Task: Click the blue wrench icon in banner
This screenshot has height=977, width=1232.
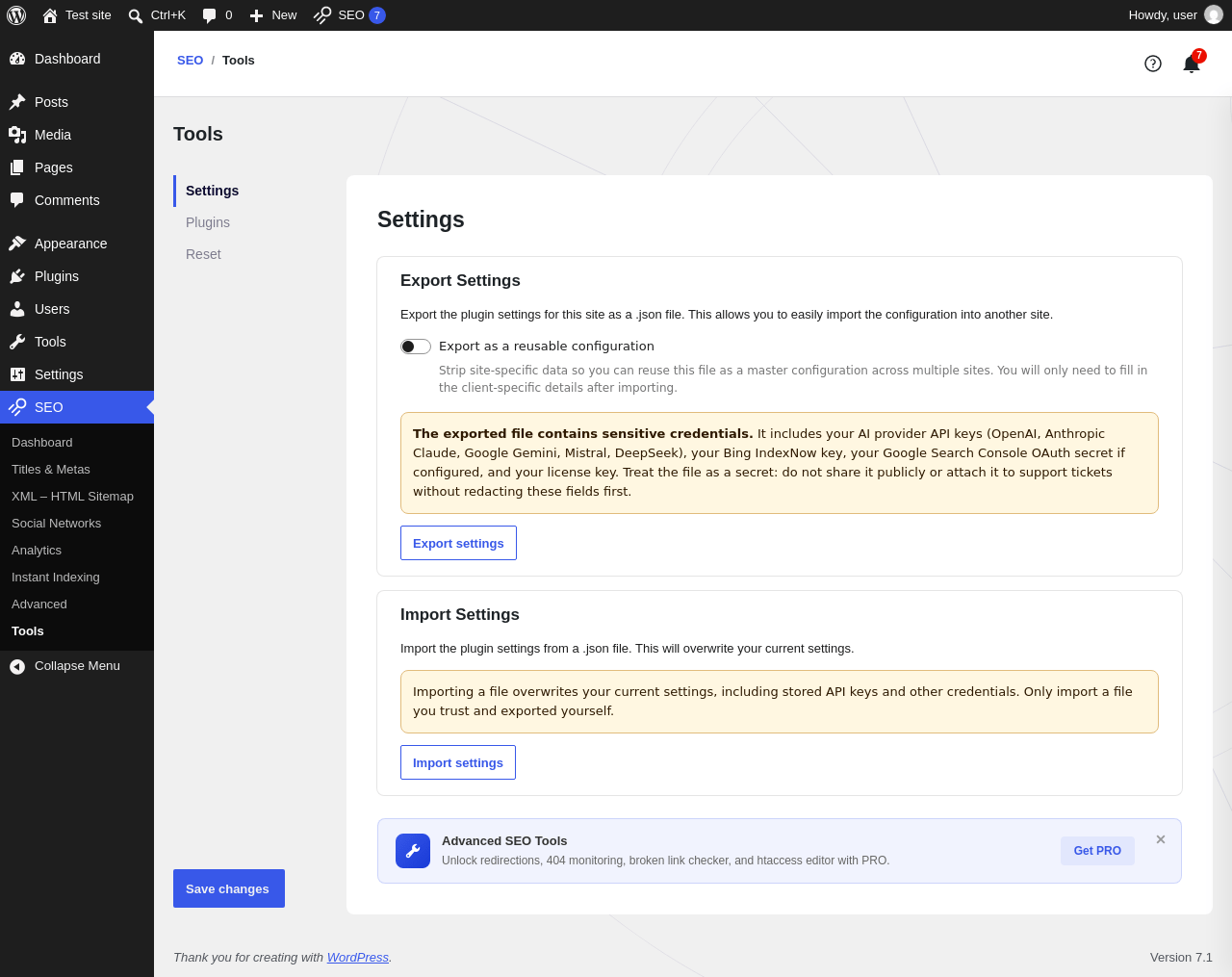Action: (x=413, y=851)
